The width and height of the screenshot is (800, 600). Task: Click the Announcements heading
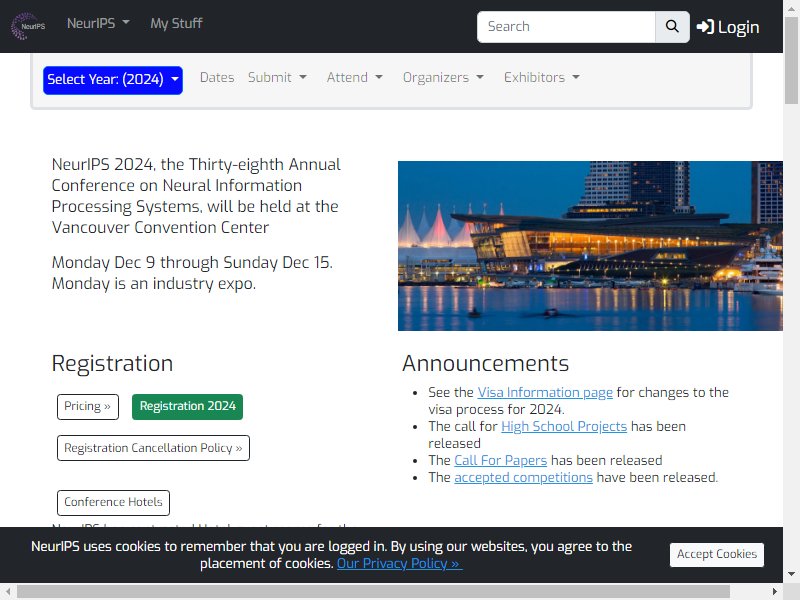point(485,364)
